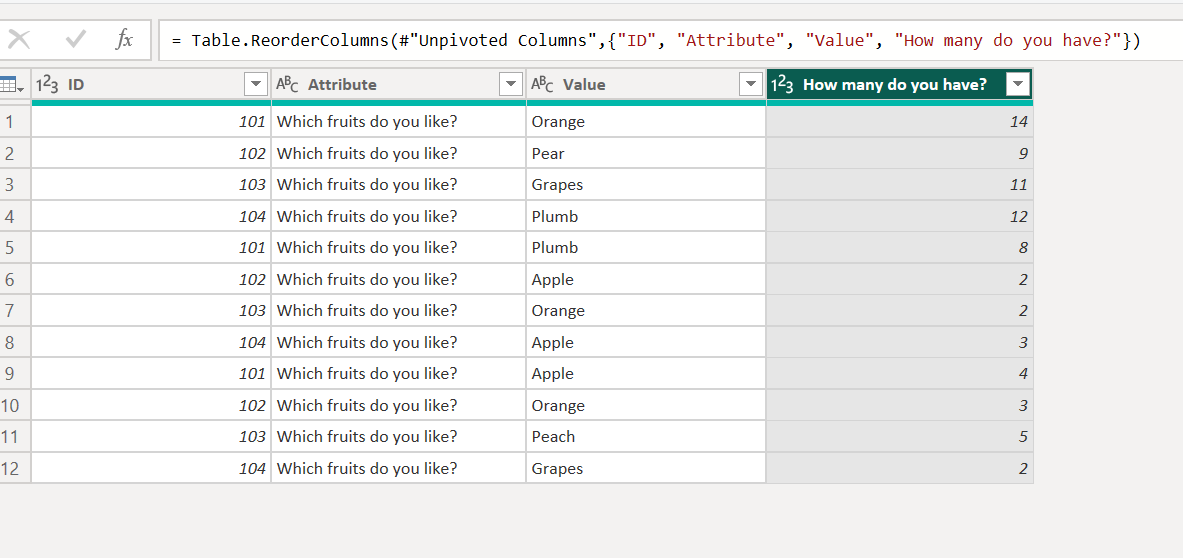Select row number 3
The width and height of the screenshot is (1183, 558).
coord(15,185)
